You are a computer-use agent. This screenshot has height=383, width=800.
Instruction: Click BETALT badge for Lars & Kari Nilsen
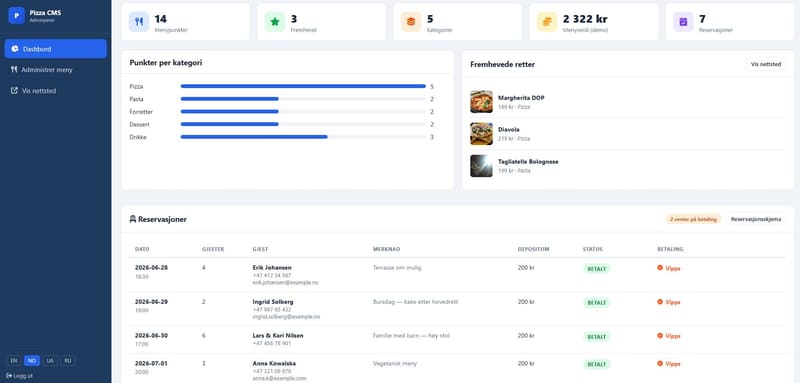tap(596, 337)
